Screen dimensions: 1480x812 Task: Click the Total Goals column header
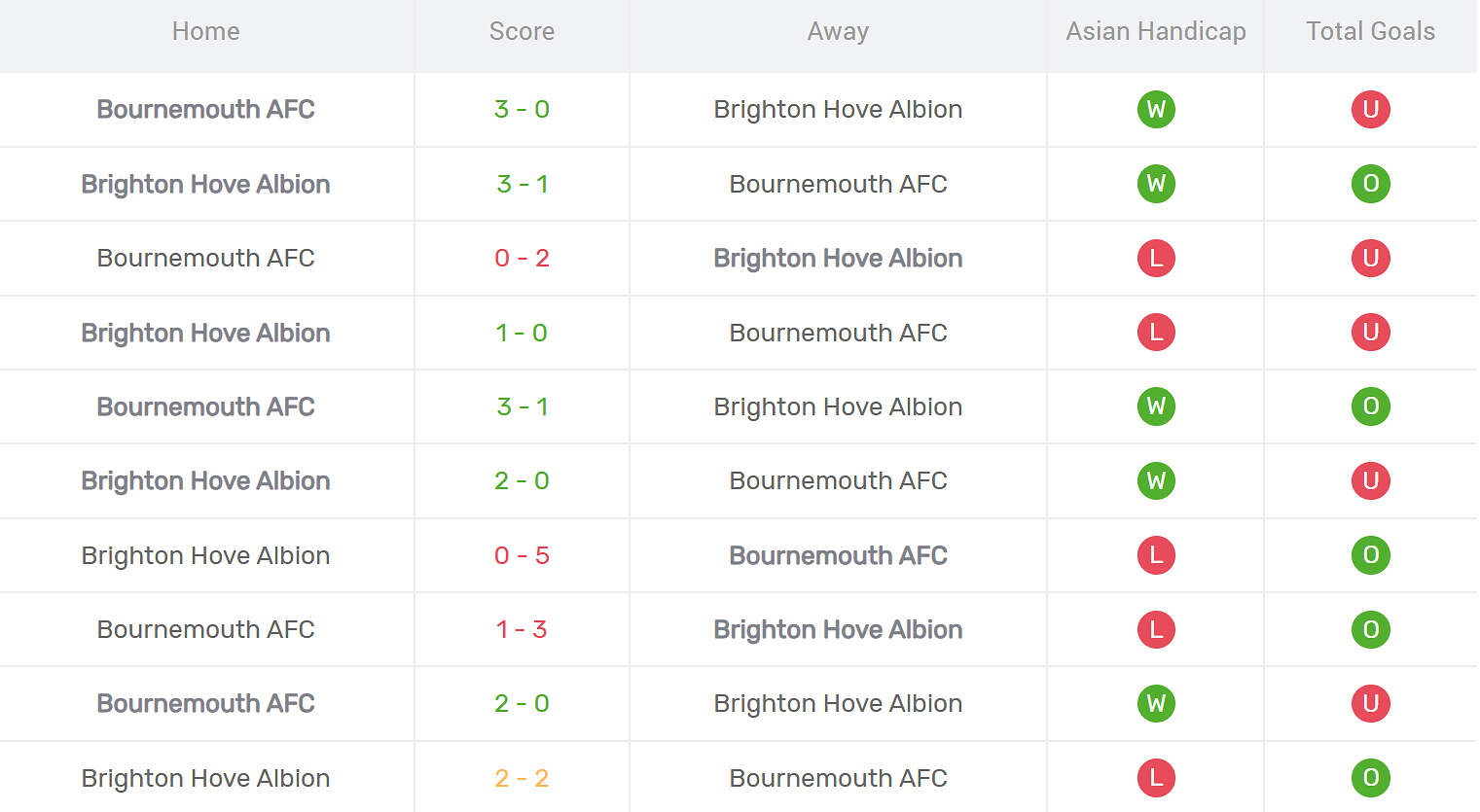1370,32
